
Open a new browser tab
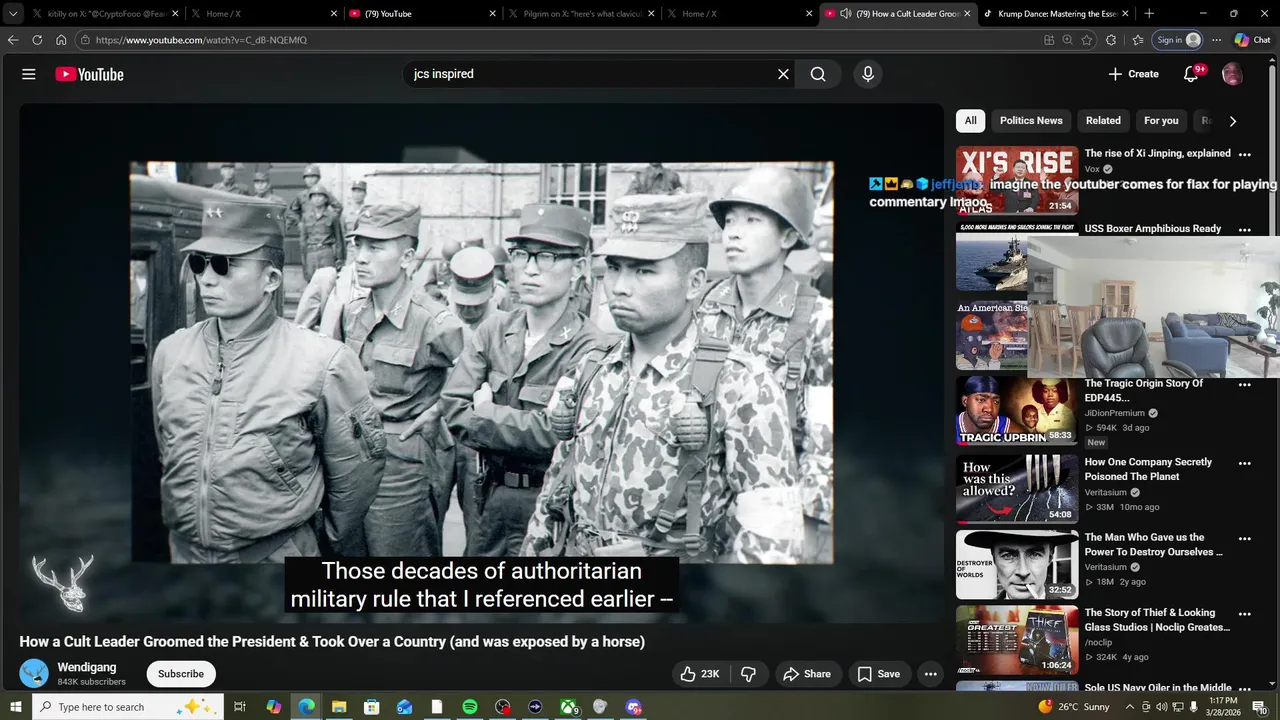click(x=1149, y=14)
